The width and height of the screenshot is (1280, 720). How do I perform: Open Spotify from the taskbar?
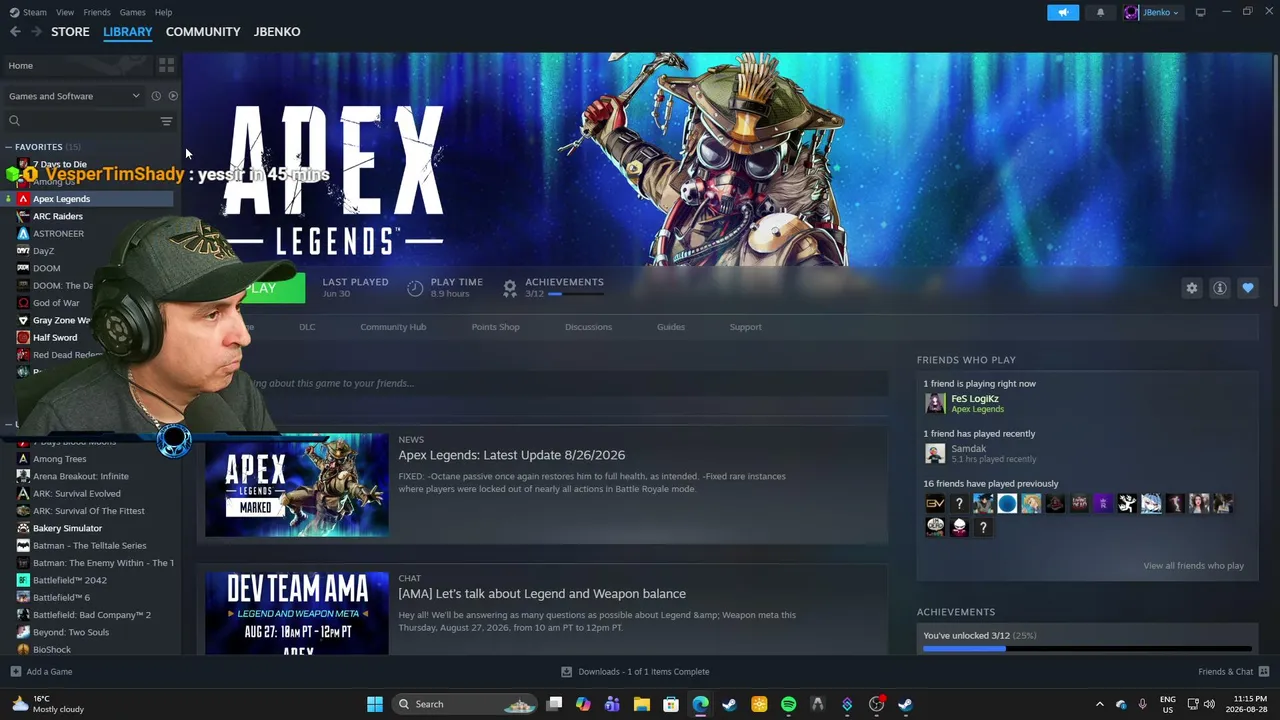pyautogui.click(x=788, y=704)
